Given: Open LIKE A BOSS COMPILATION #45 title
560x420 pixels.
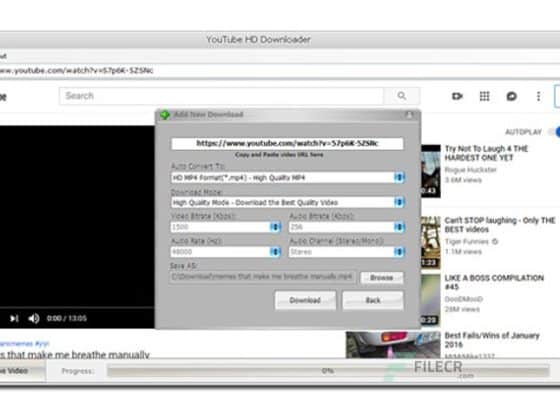Looking at the screenshot, I should coord(494,282).
